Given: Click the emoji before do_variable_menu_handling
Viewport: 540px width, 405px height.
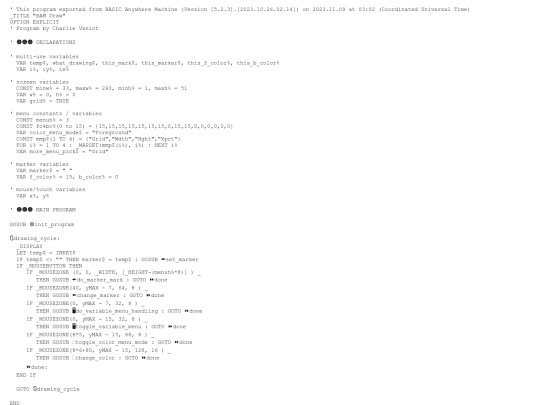Looking at the screenshot, I should pyautogui.click(x=74, y=311).
